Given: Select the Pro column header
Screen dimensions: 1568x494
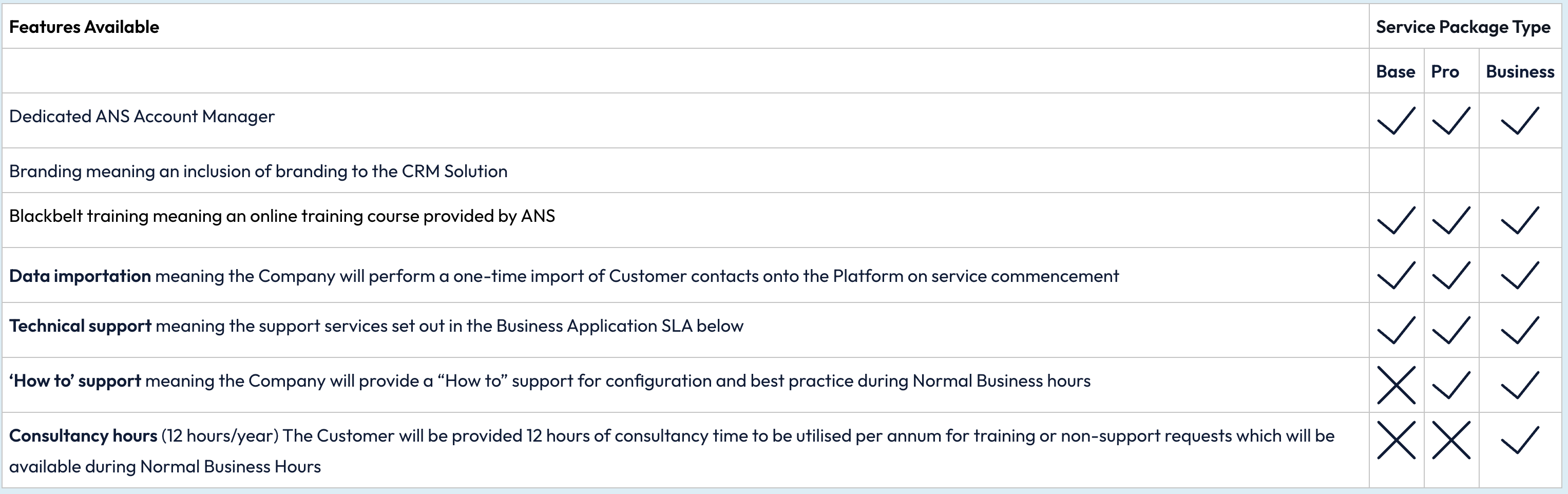Looking at the screenshot, I should tap(1445, 71).
